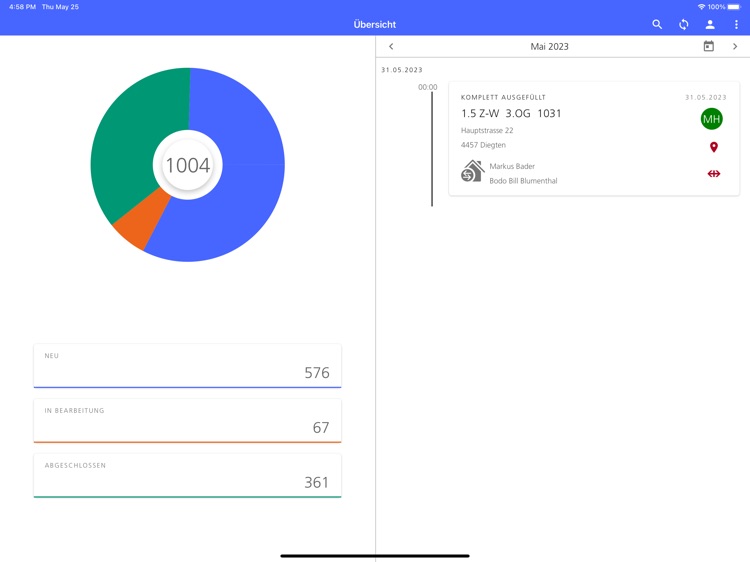This screenshot has width=750, height=562.
Task: Tap the home indicator bar at bottom
Action: (375, 556)
